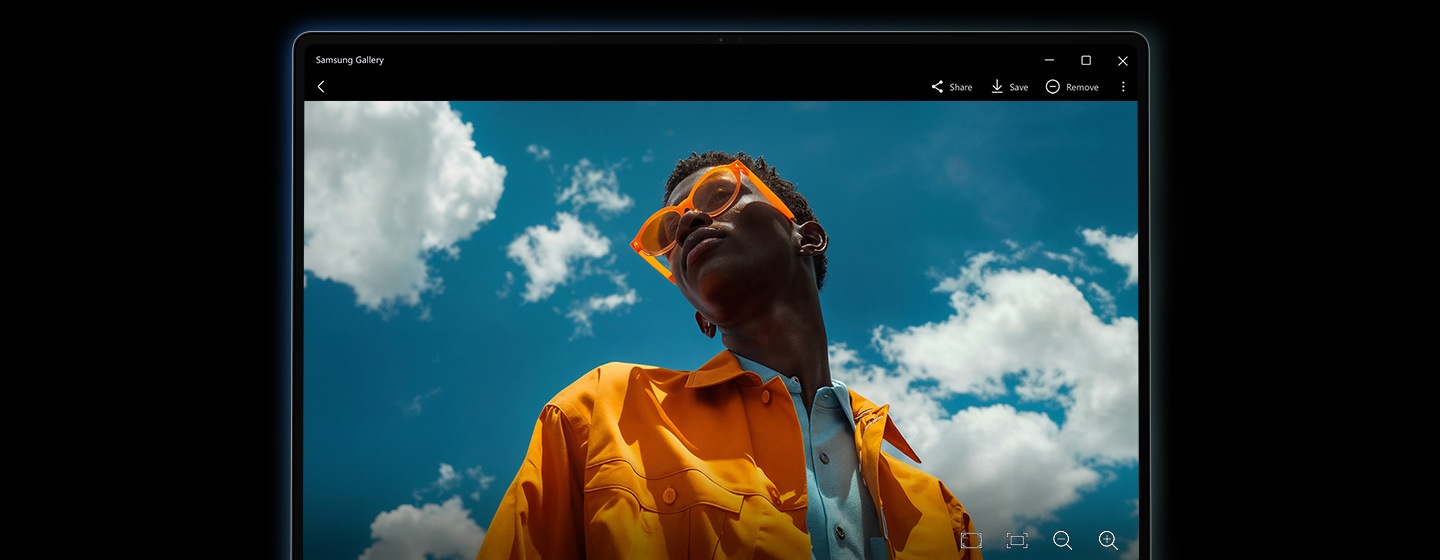This screenshot has height=560, width=1440.
Task: Zoom out with the minus magnifier
Action: click(1062, 540)
